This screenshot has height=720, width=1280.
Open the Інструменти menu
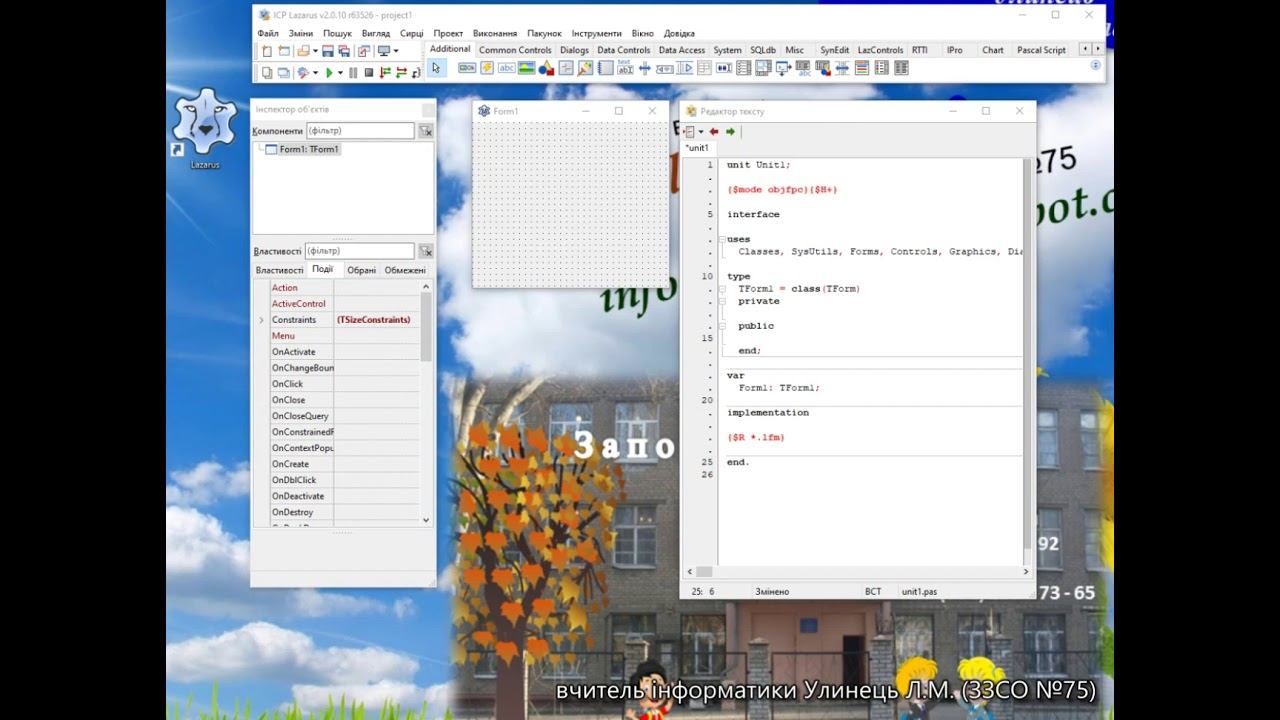point(597,33)
